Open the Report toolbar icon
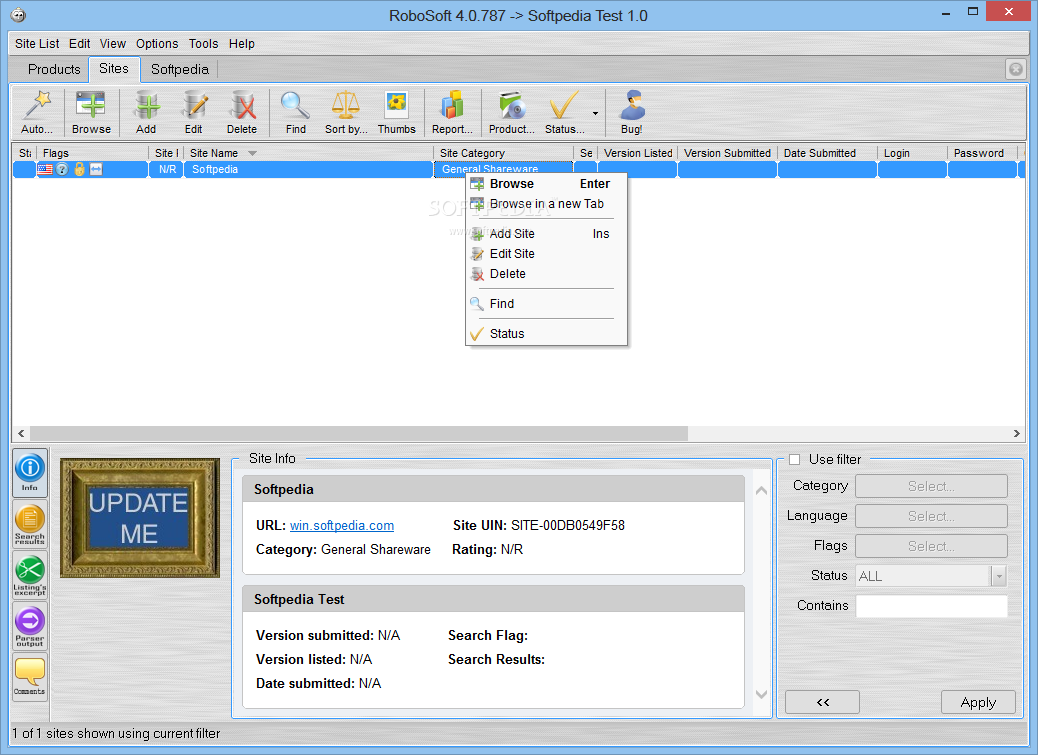Screen dimensions: 1038x755 click(452, 112)
